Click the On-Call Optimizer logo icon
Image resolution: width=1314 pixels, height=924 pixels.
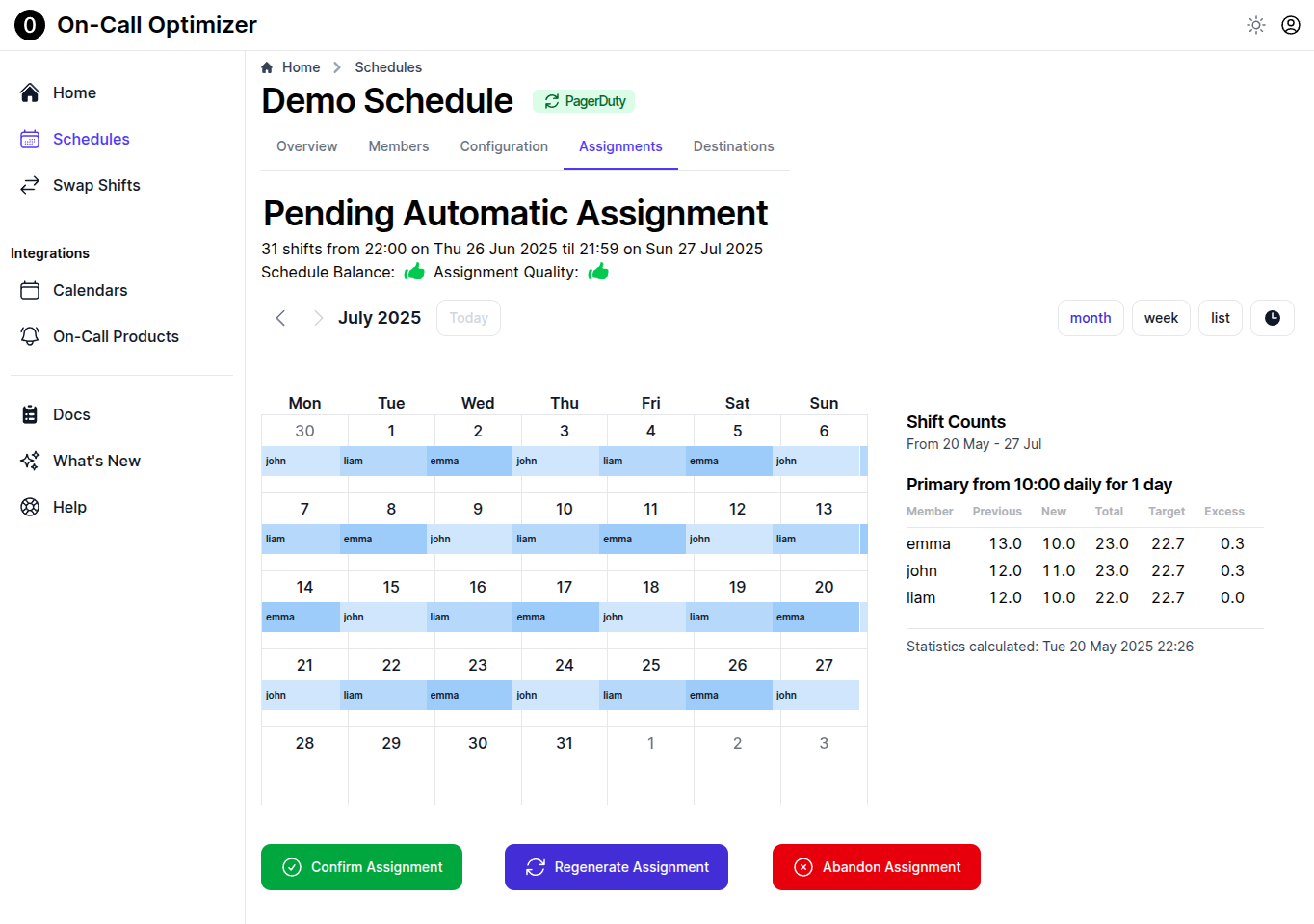[x=30, y=25]
